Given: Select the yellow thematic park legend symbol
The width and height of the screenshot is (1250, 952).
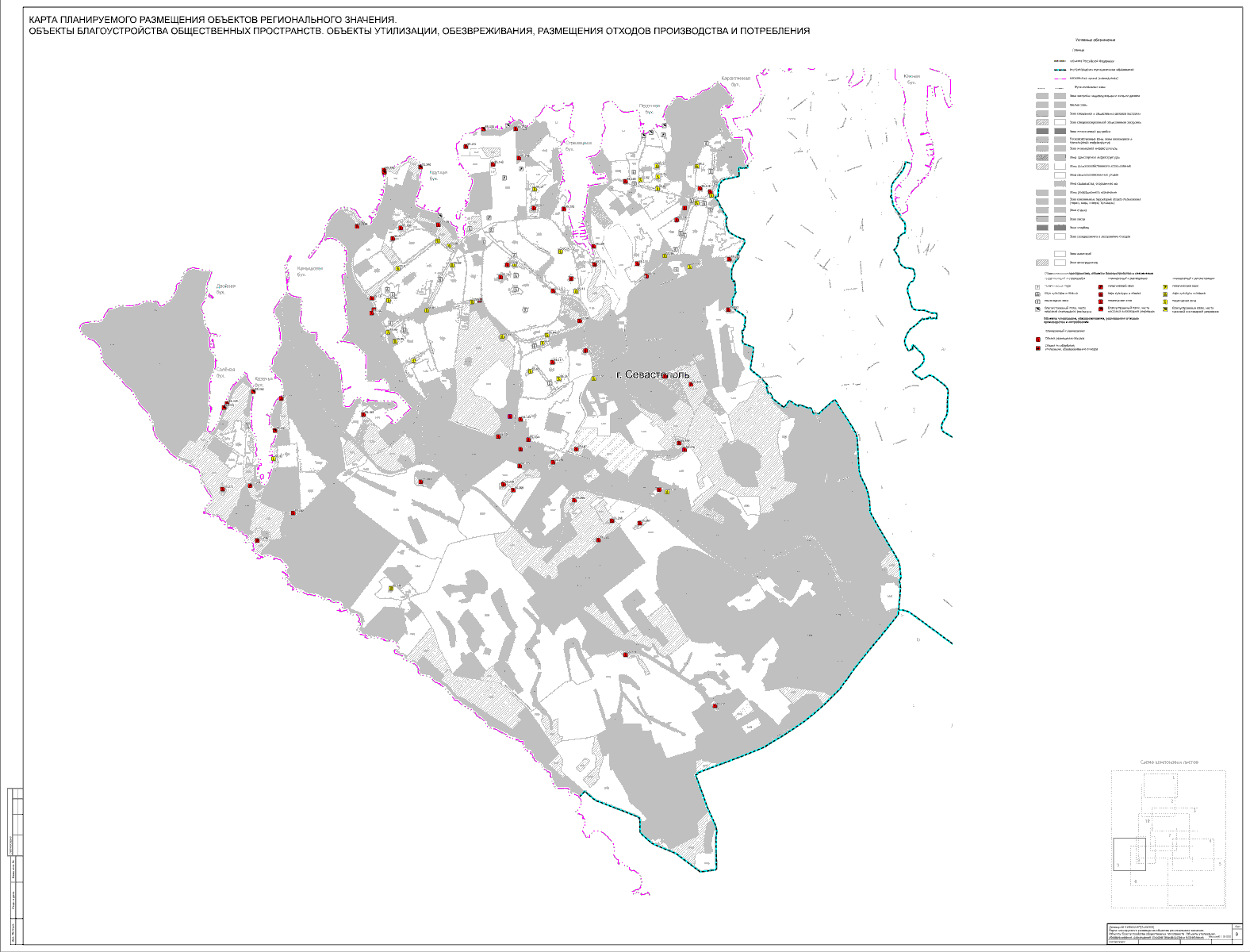Looking at the screenshot, I should point(1164,286).
